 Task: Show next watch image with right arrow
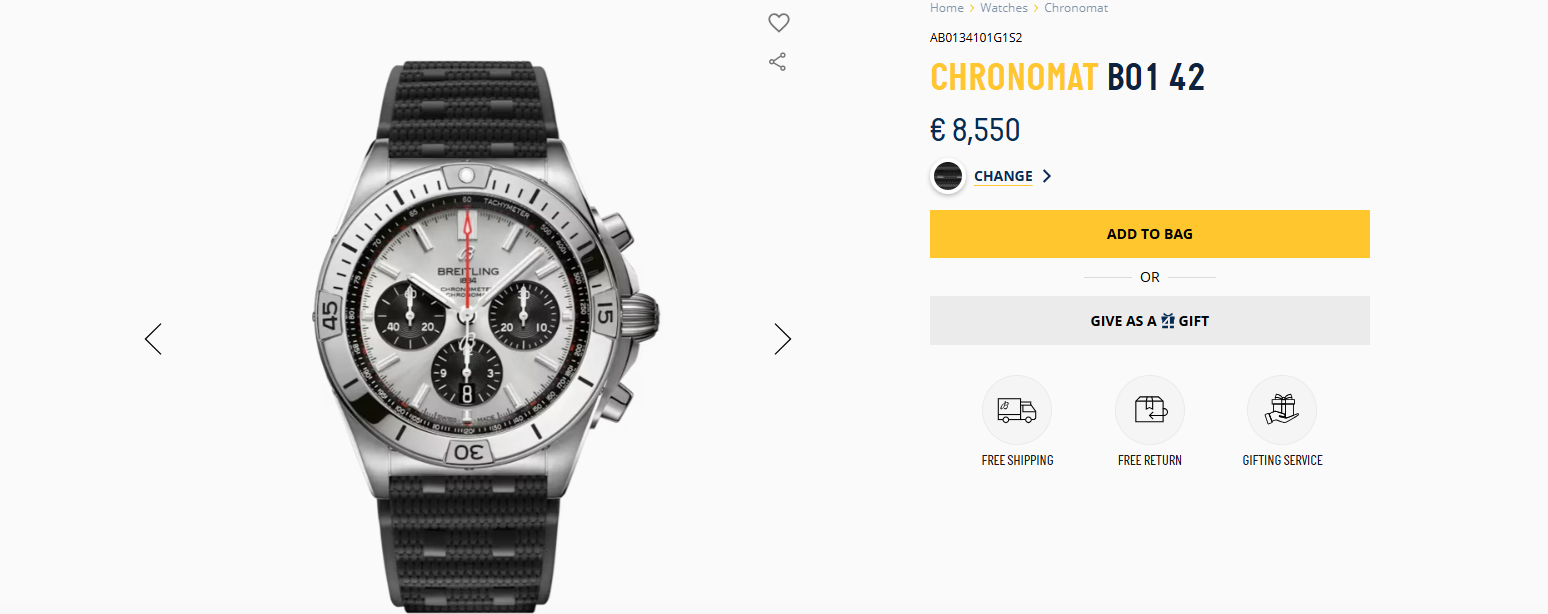point(782,339)
